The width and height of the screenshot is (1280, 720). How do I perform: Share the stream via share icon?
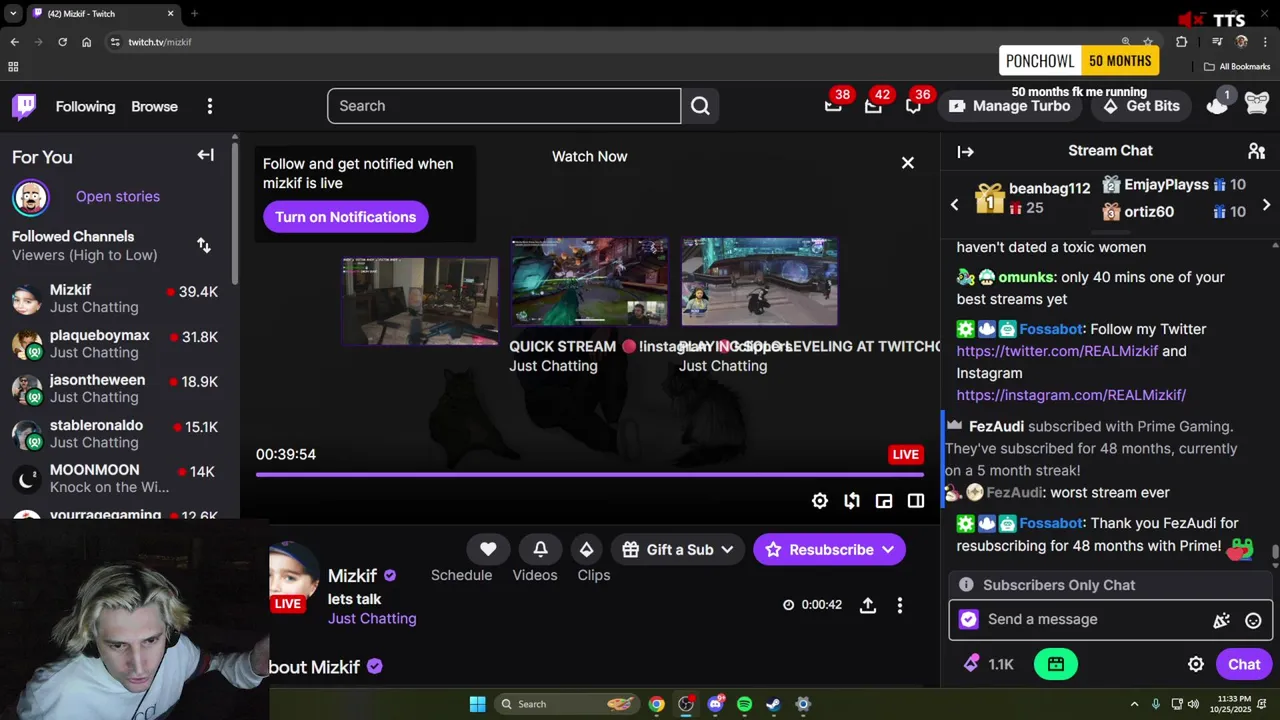[x=868, y=605]
